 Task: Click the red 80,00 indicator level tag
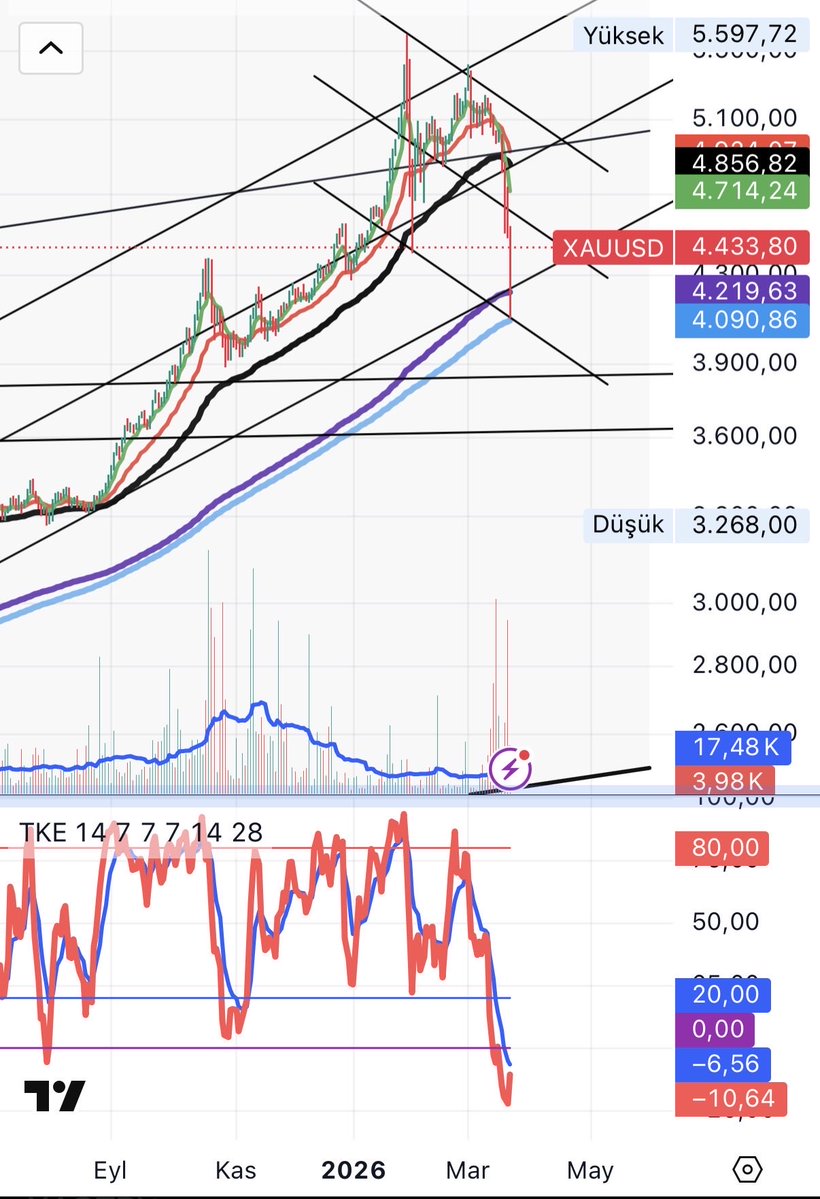tap(722, 848)
